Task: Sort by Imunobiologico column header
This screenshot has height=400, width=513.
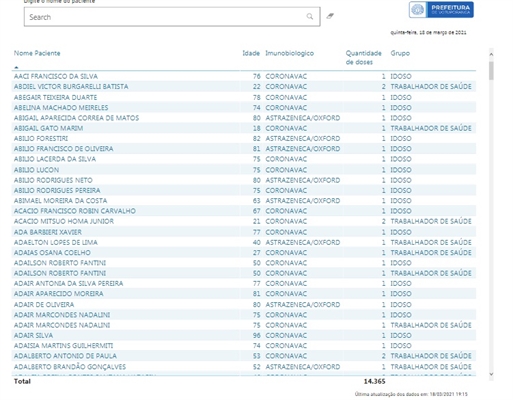Action: 289,53
